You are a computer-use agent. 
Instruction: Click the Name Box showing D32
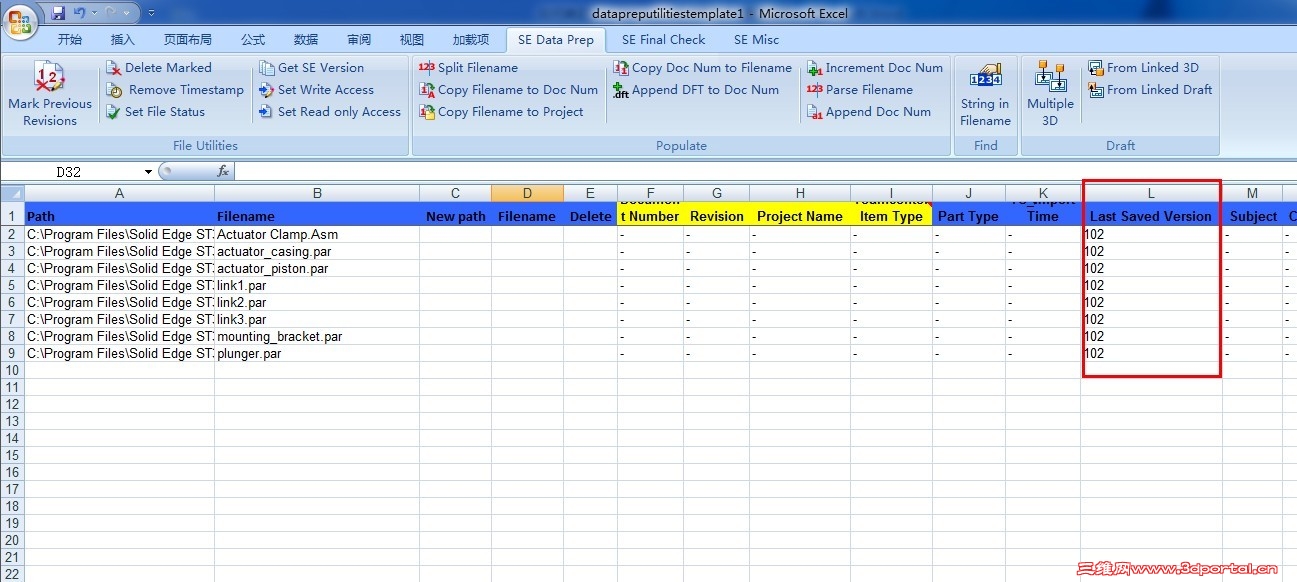point(72,172)
